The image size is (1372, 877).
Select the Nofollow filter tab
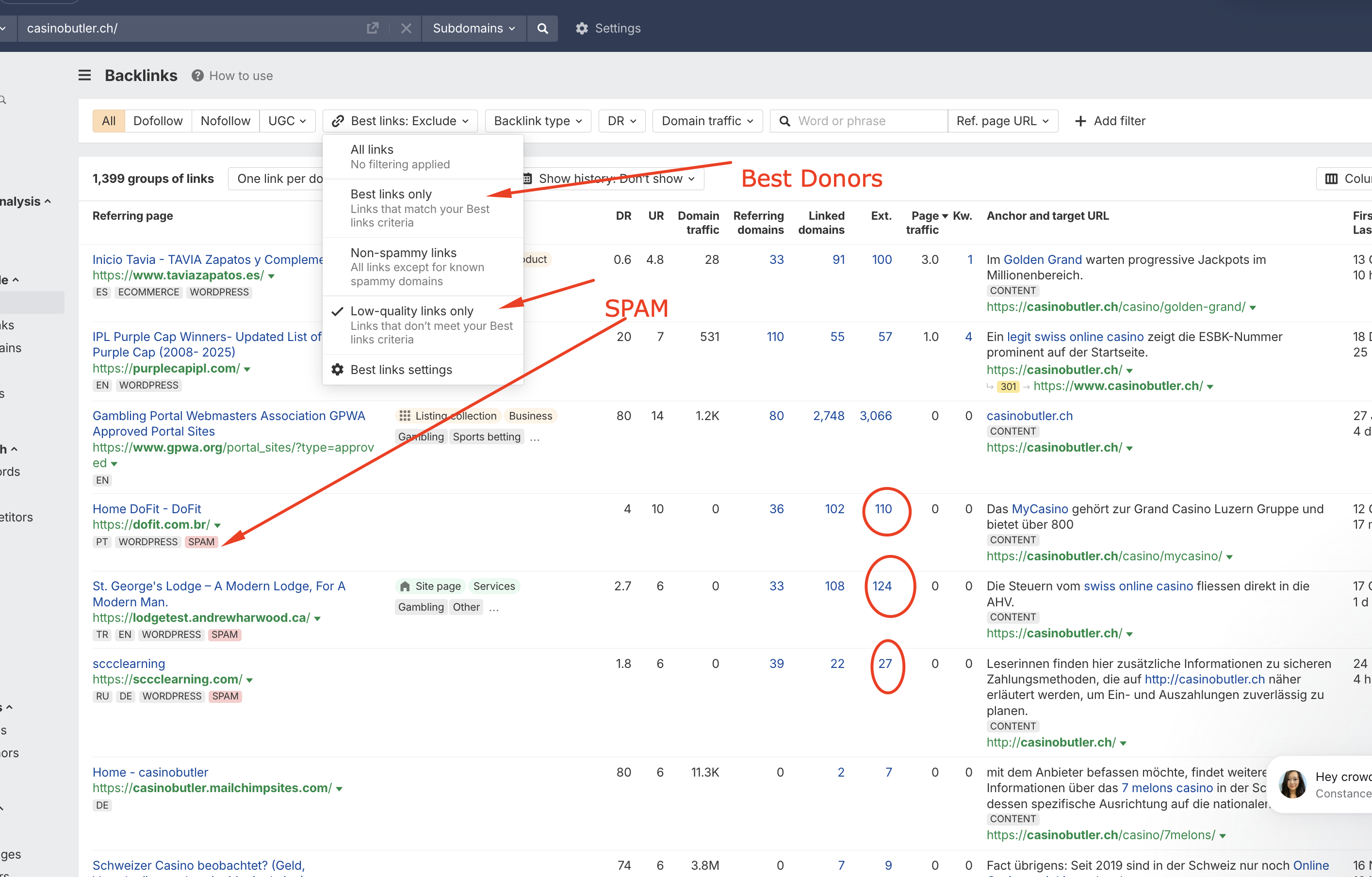[225, 121]
